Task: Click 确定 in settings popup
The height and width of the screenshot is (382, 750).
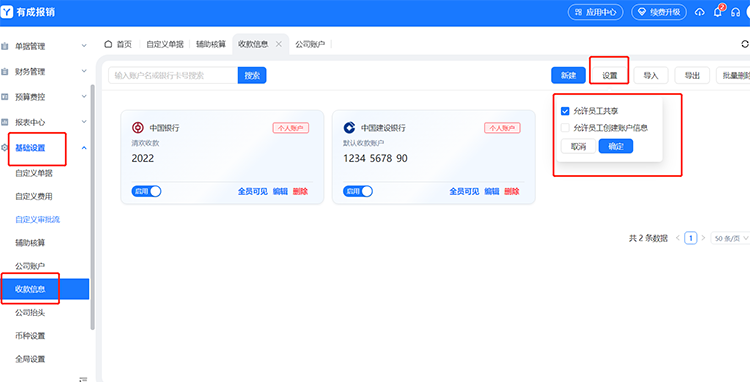Action: click(616, 146)
